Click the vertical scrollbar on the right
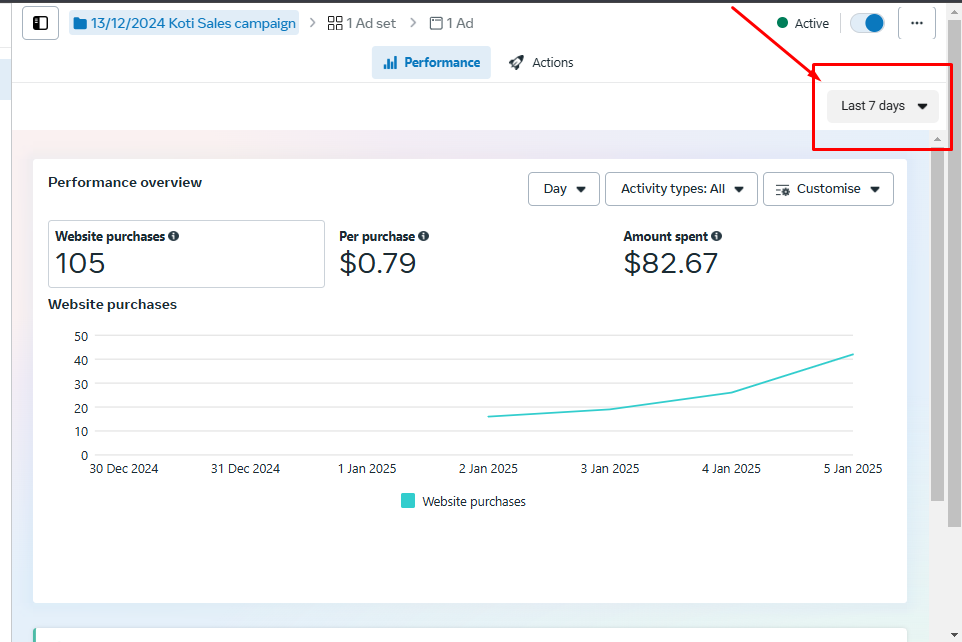962x642 pixels. pos(937,320)
